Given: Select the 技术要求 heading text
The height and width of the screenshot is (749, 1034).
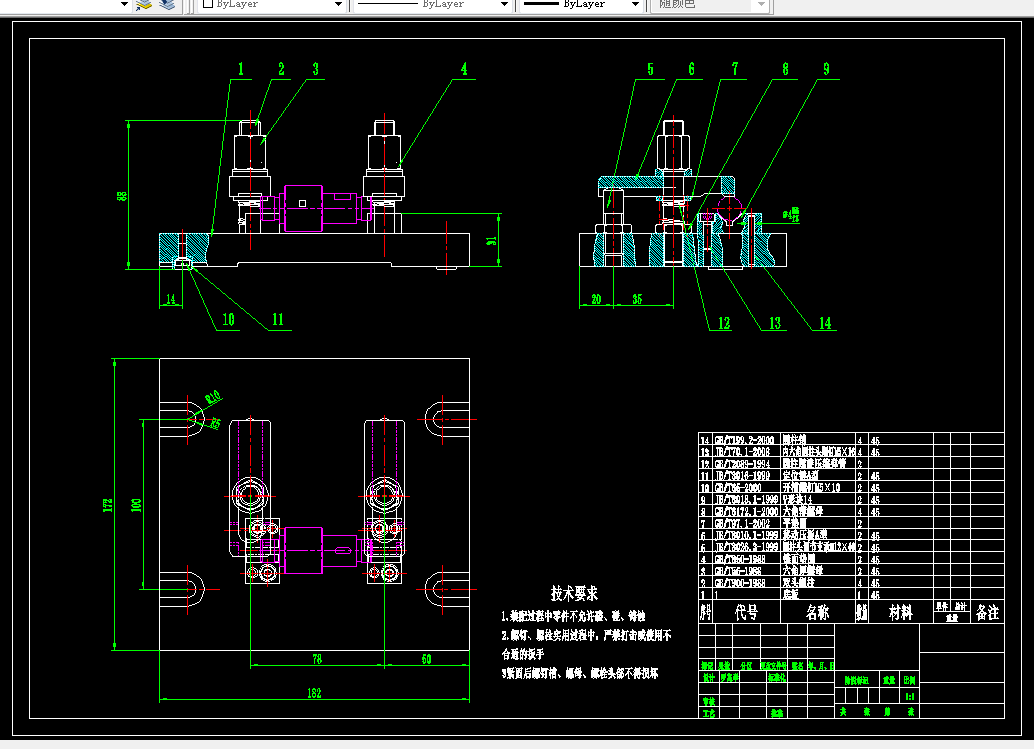Looking at the screenshot, I should click(574, 593).
